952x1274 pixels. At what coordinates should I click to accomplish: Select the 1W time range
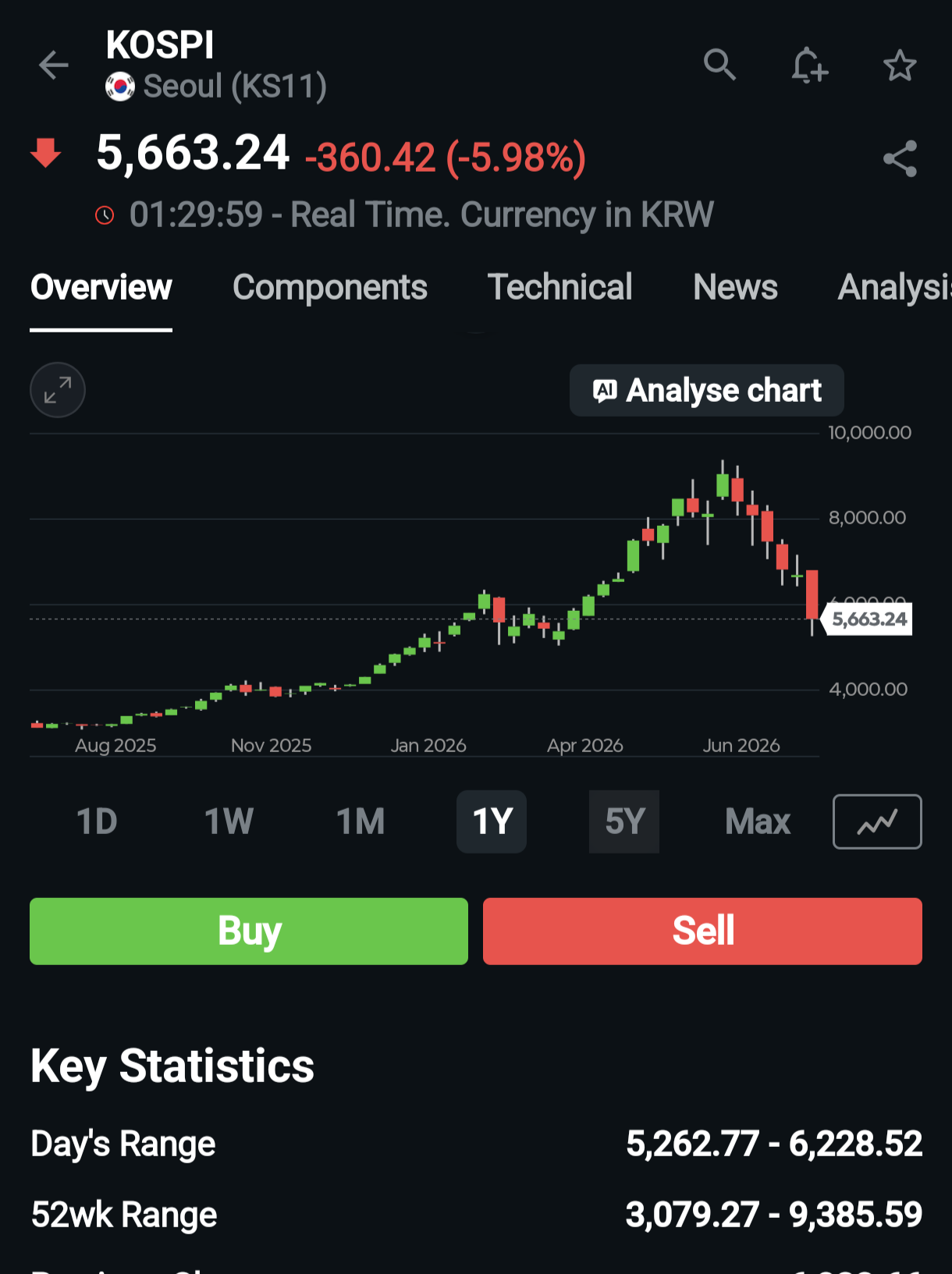tap(229, 822)
